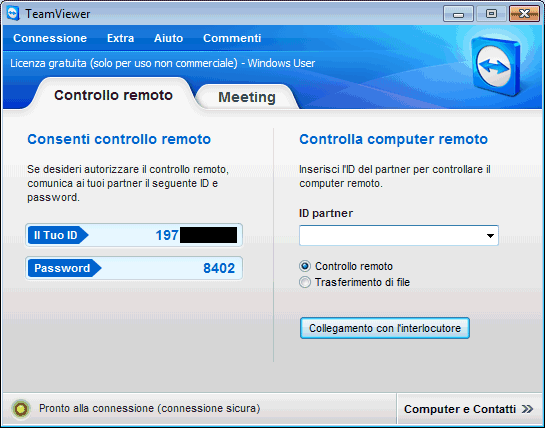Open the Commenti menu
The width and height of the screenshot is (545, 428).
tap(232, 38)
